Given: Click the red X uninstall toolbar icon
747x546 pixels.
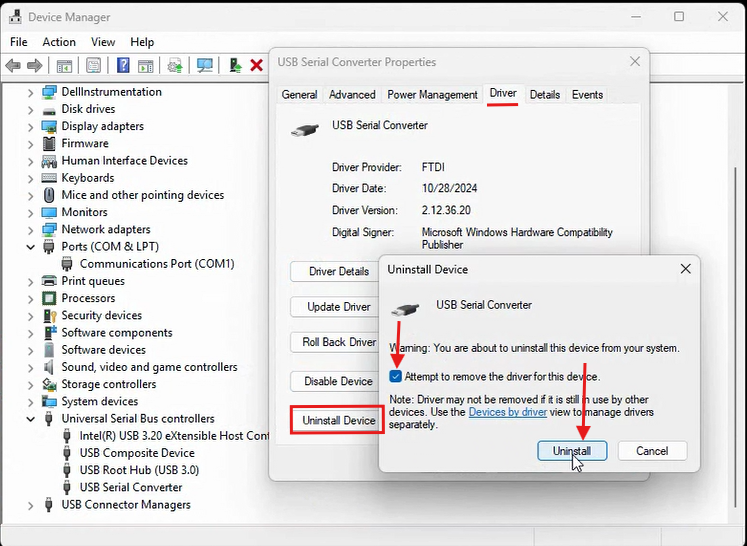Looking at the screenshot, I should (x=256, y=66).
